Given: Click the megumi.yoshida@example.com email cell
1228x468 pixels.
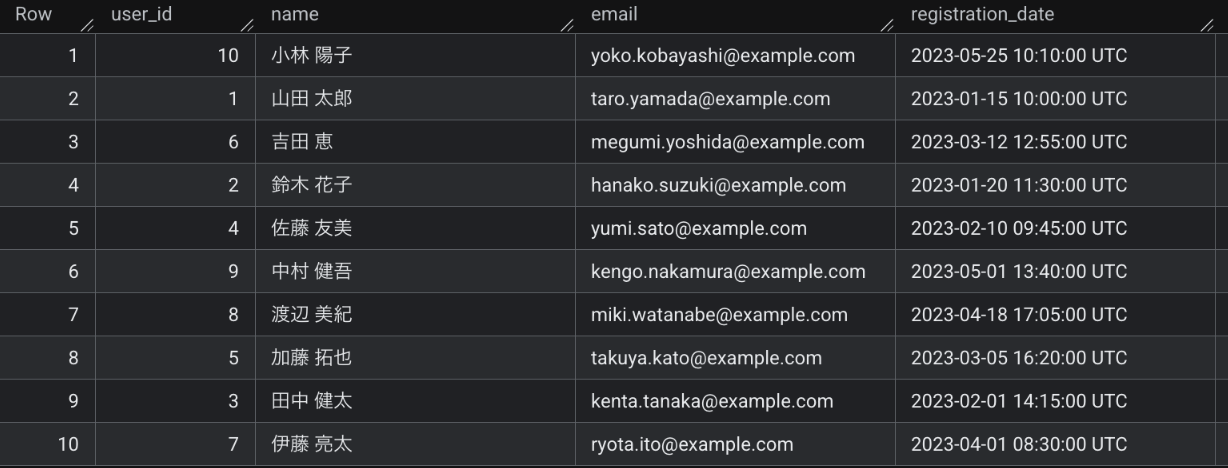Looking at the screenshot, I should (727, 142).
